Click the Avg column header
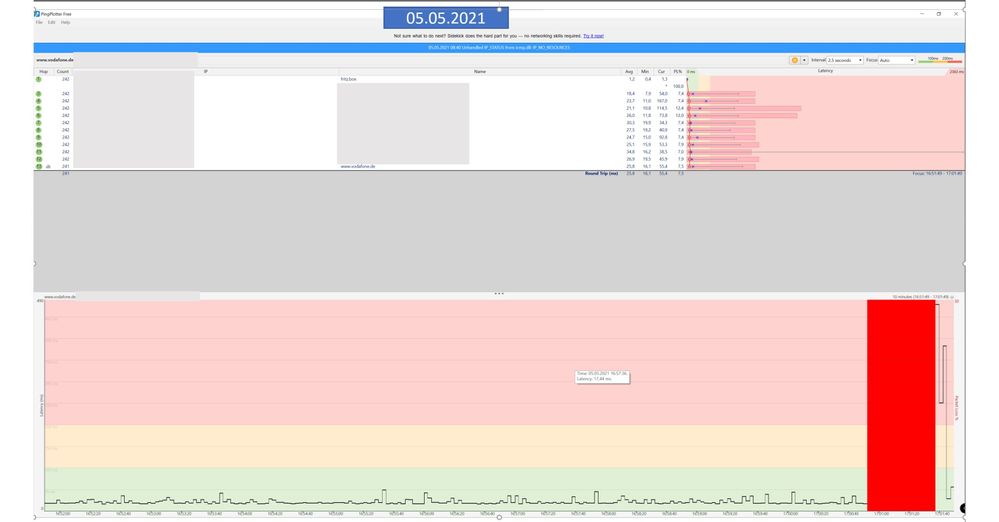Viewport: 999px width, 522px height. click(x=629, y=71)
